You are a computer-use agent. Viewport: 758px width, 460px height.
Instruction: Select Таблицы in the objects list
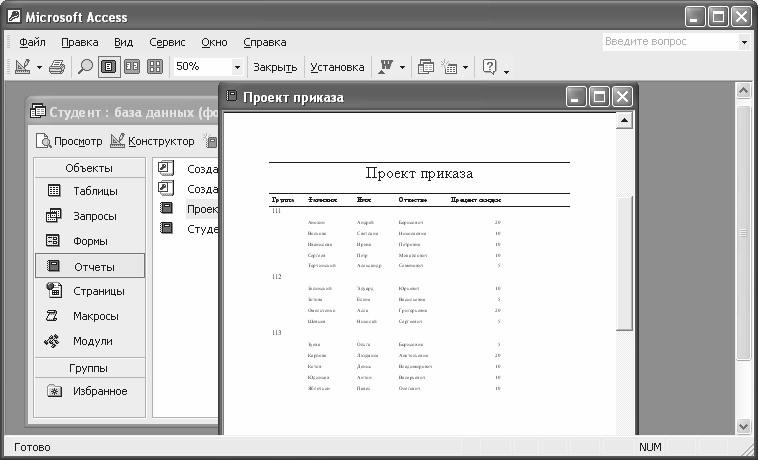click(89, 191)
